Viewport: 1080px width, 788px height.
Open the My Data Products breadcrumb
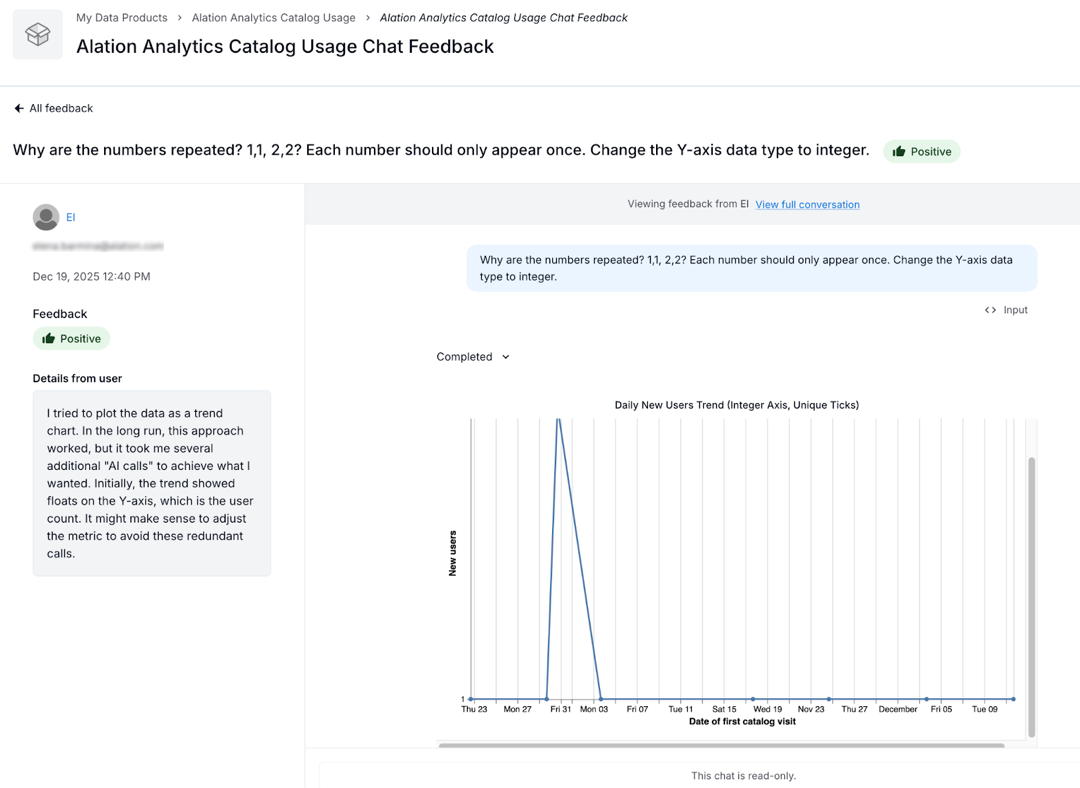pyautogui.click(x=121, y=17)
